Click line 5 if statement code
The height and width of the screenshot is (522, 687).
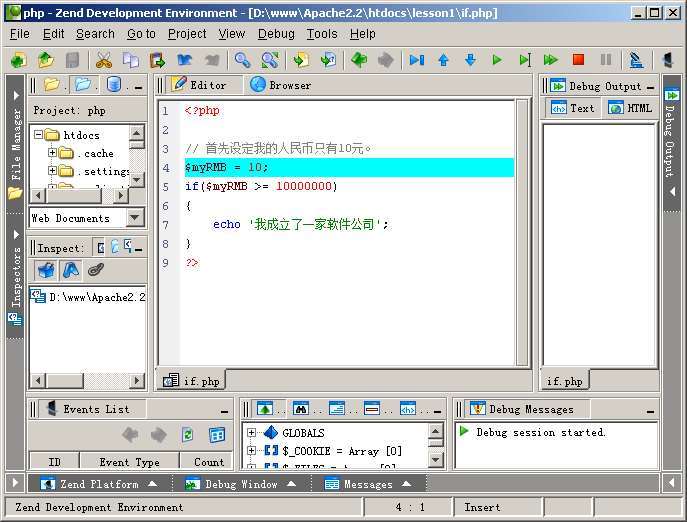point(261,186)
